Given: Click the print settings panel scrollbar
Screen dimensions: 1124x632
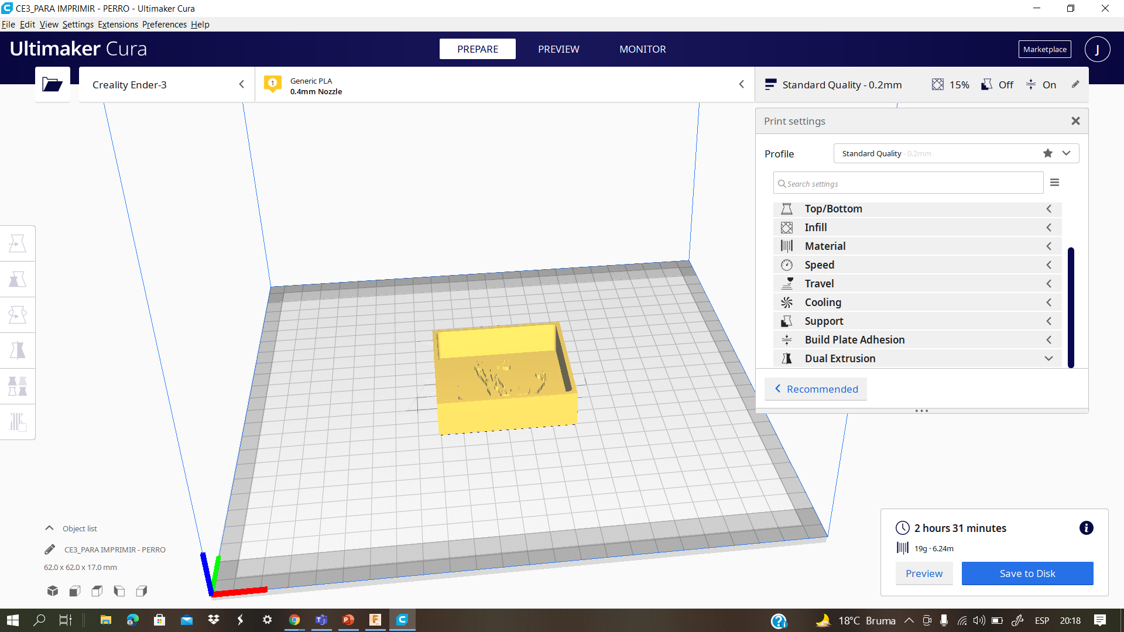Looking at the screenshot, I should pyautogui.click(x=1071, y=307).
